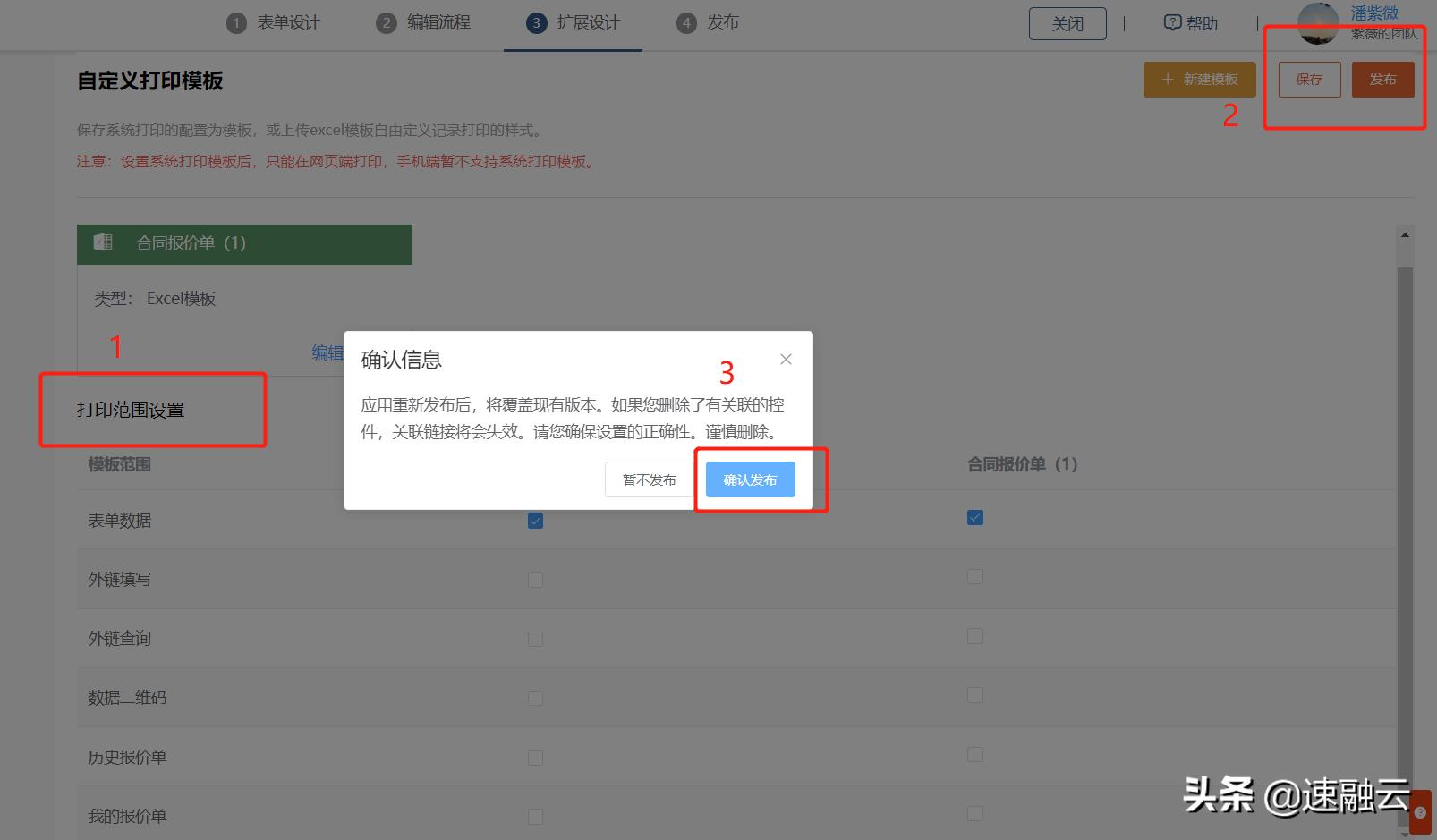Click the 保存 button at top right
The height and width of the screenshot is (840, 1437).
click(x=1309, y=80)
